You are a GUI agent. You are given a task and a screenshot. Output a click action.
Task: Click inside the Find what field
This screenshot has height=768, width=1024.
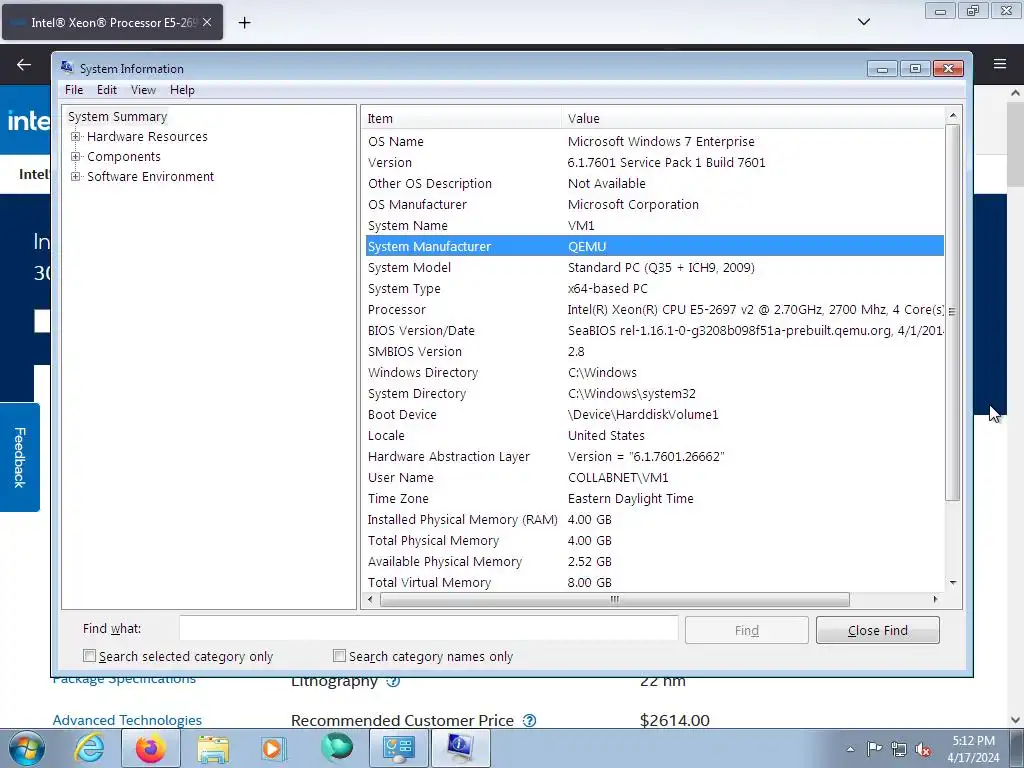(428, 628)
